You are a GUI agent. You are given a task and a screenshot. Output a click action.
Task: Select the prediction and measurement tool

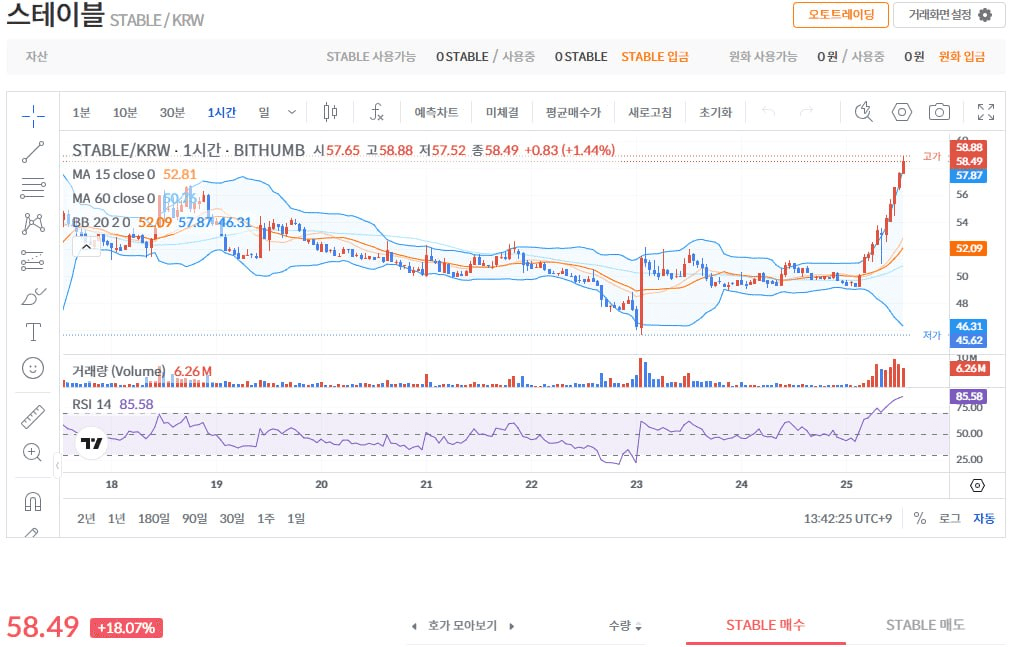pos(33,260)
